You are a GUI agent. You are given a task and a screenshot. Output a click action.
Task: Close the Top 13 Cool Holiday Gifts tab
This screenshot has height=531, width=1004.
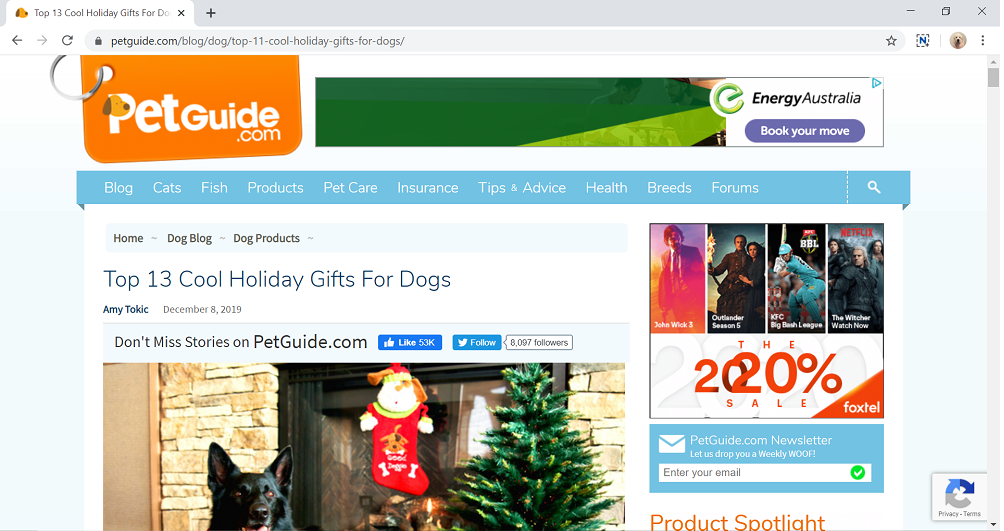point(181,13)
